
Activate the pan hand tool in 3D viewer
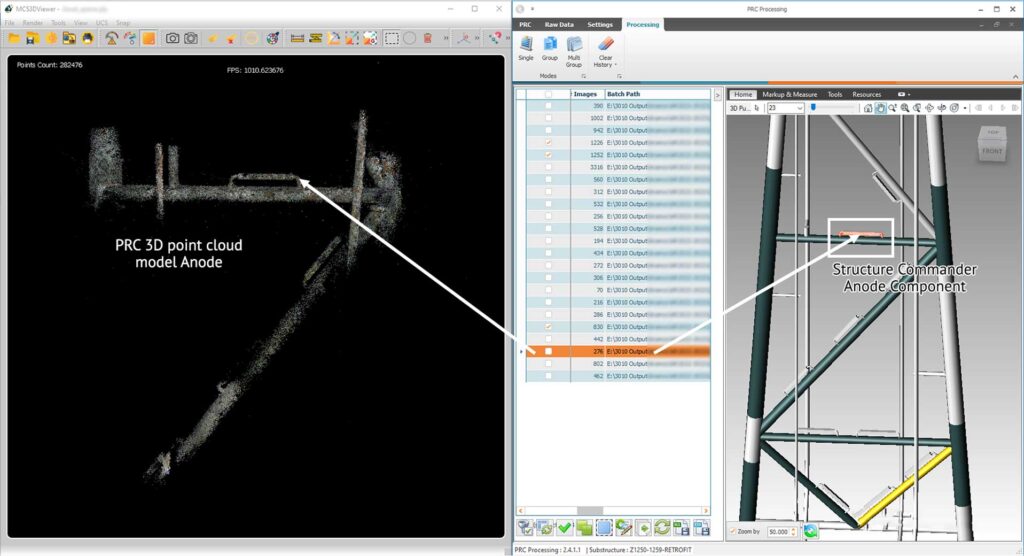pyautogui.click(x=880, y=108)
